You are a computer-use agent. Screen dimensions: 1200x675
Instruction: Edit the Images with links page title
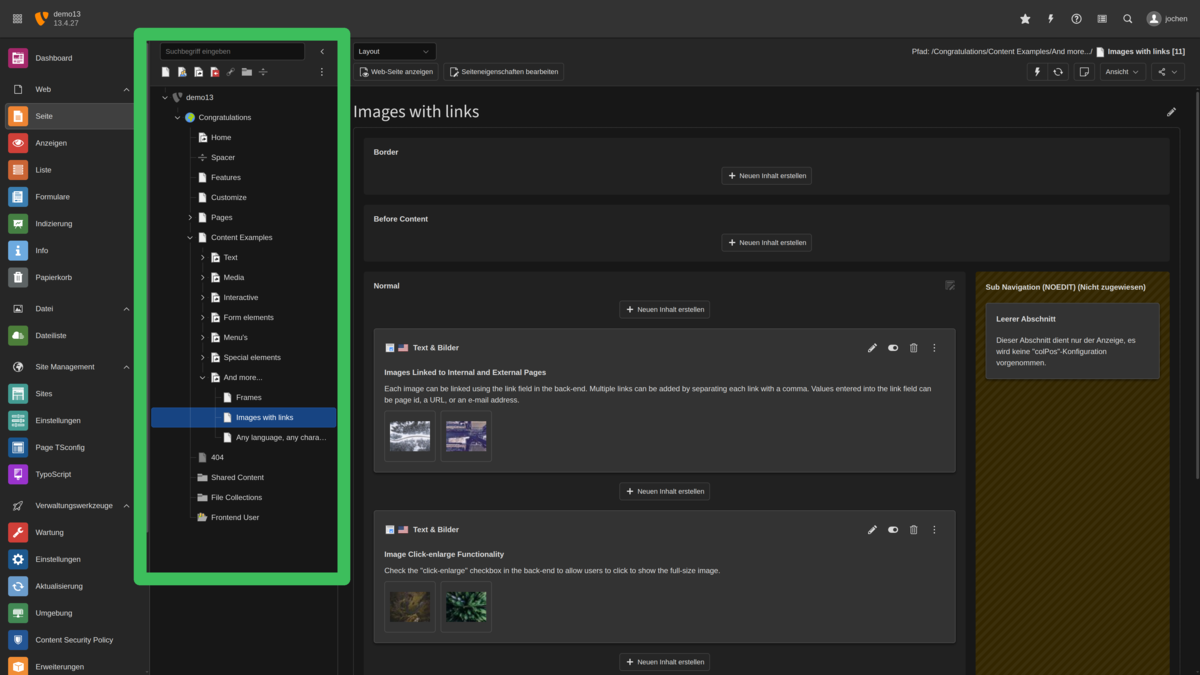1171,112
